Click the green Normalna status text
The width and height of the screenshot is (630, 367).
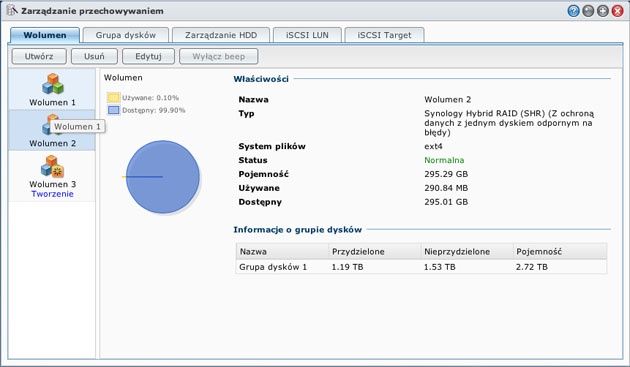(444, 160)
